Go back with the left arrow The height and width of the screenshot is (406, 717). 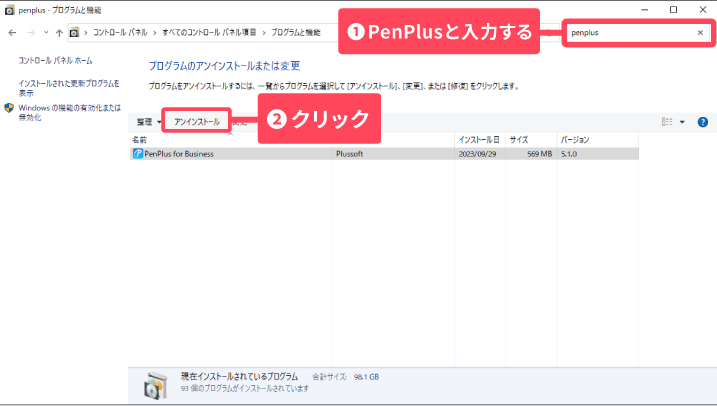12,32
